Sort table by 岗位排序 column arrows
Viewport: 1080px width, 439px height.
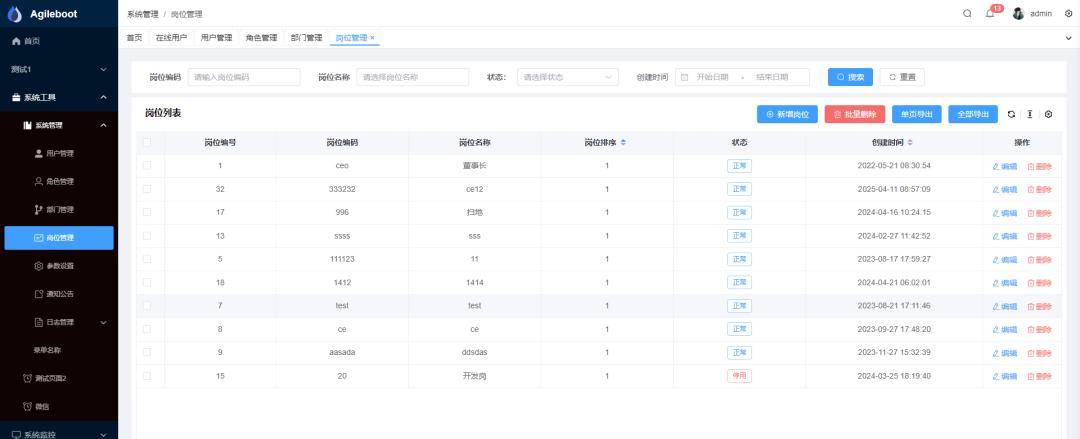[x=623, y=143]
